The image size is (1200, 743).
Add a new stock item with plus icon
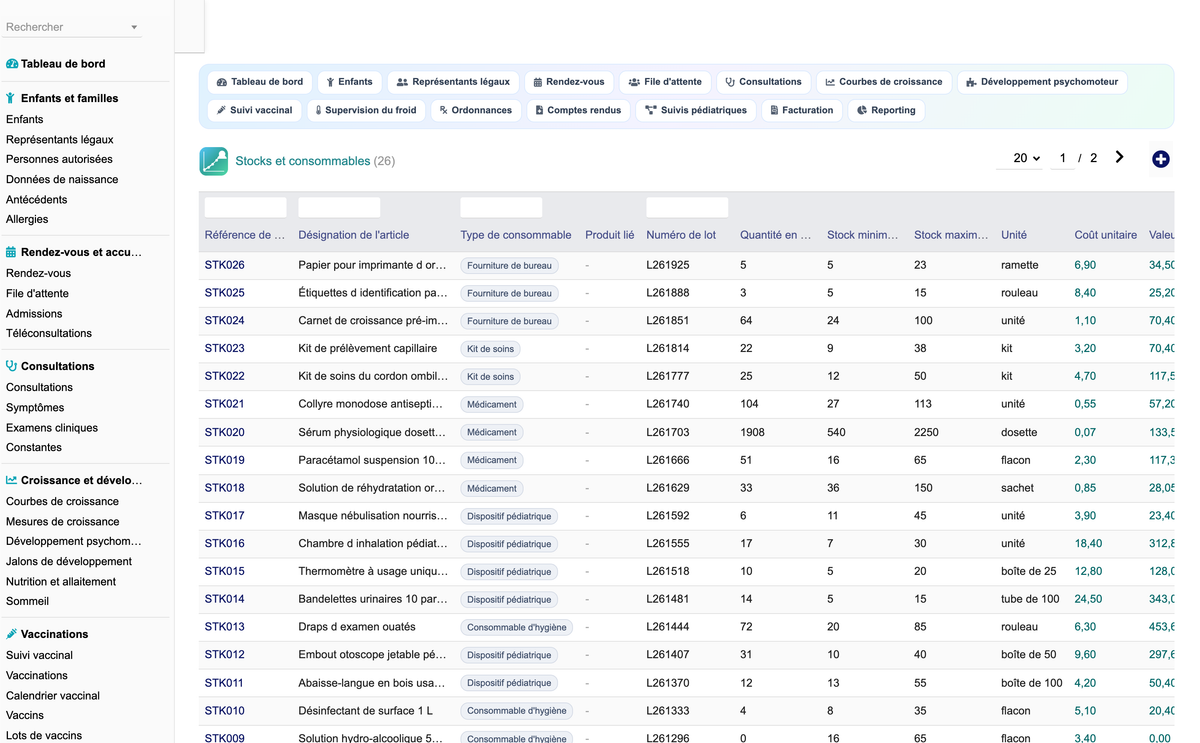pyautogui.click(x=1161, y=159)
